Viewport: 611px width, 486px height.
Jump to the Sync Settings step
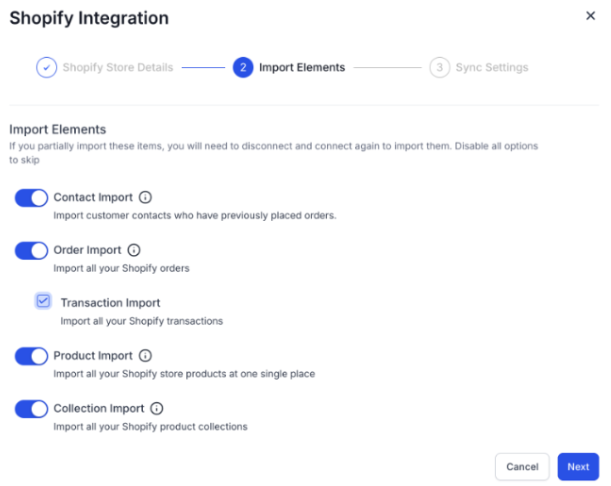coord(491,68)
